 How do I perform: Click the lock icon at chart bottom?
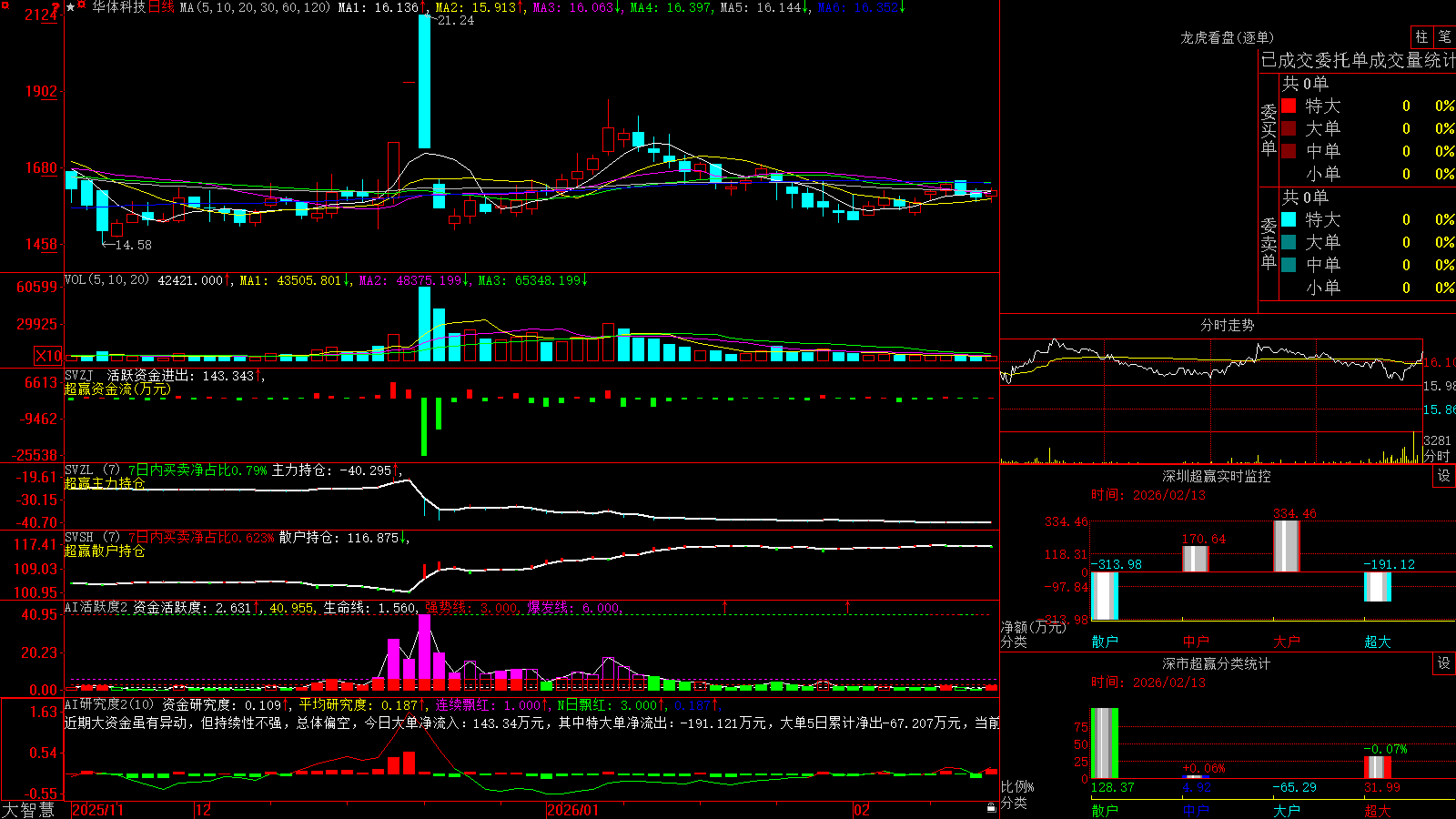(x=992, y=807)
